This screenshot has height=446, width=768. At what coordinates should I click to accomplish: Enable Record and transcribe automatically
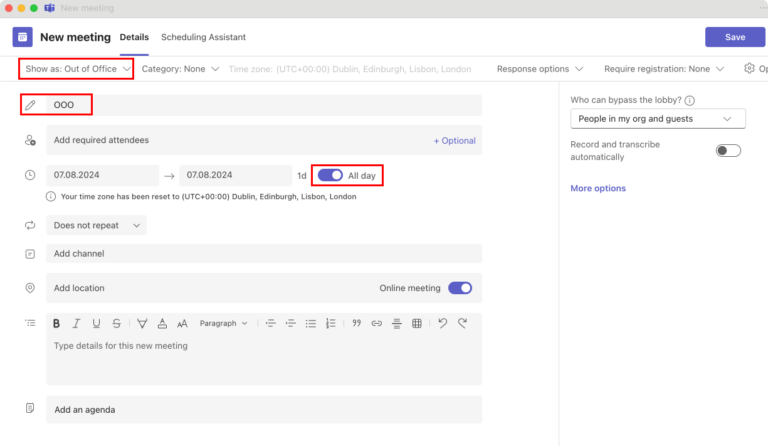click(x=728, y=151)
